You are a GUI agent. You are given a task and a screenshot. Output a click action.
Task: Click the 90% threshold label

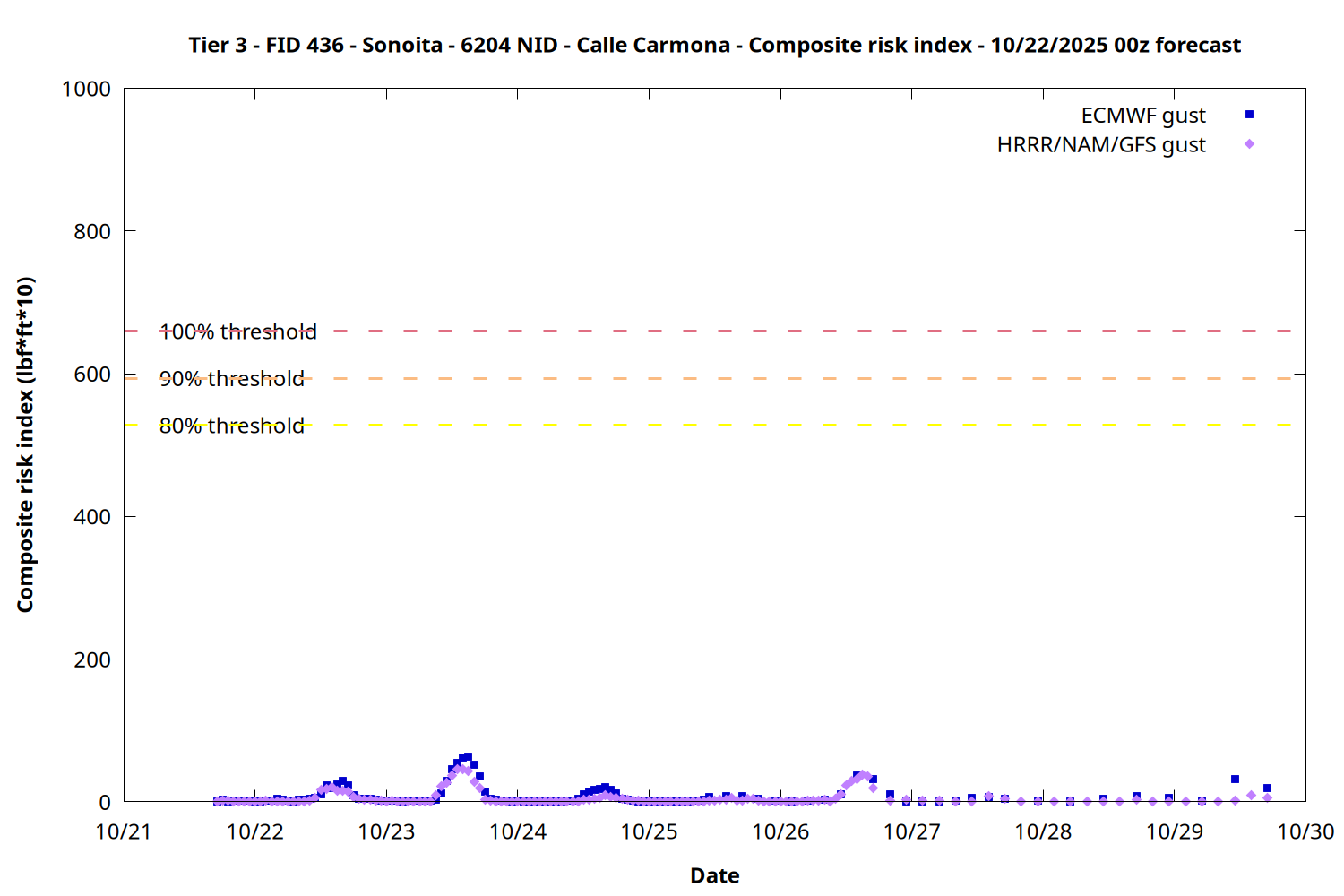tap(232, 379)
